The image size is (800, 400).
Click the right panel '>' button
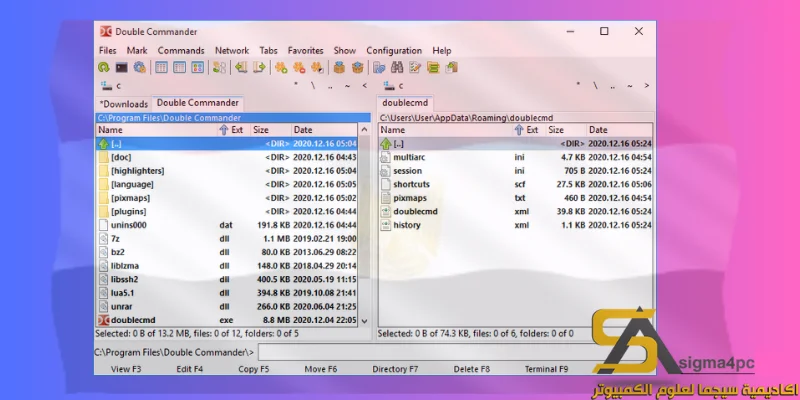coord(647,86)
